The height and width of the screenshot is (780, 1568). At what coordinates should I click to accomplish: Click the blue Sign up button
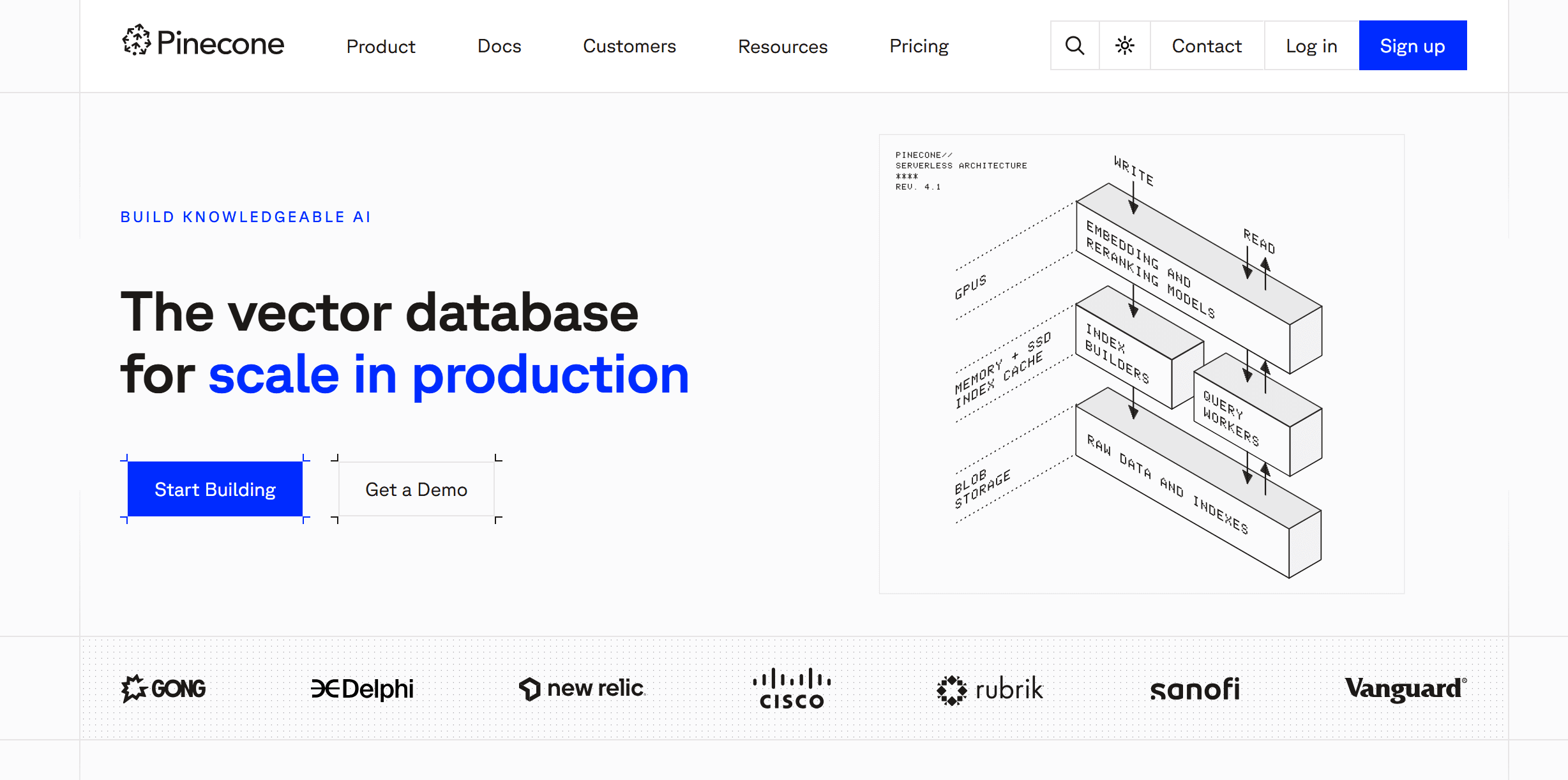[1412, 46]
